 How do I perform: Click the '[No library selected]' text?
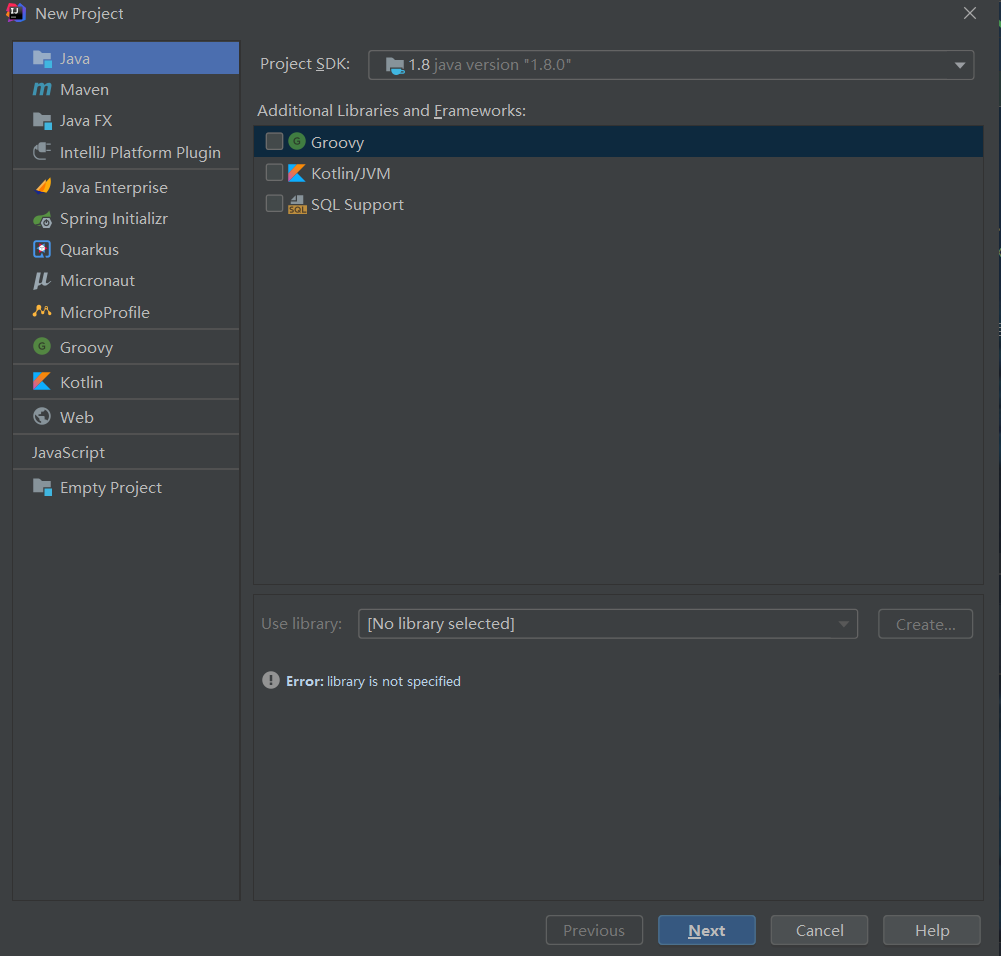441,624
